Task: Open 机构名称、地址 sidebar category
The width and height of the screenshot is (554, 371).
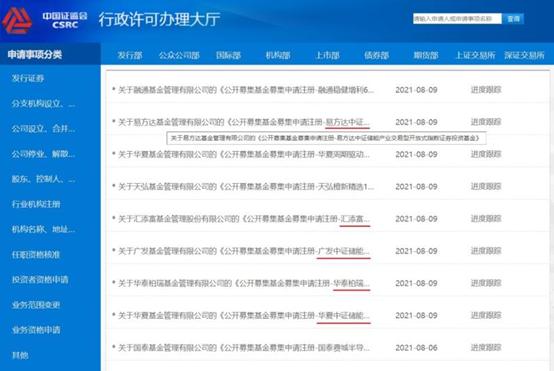Action: pos(43,229)
